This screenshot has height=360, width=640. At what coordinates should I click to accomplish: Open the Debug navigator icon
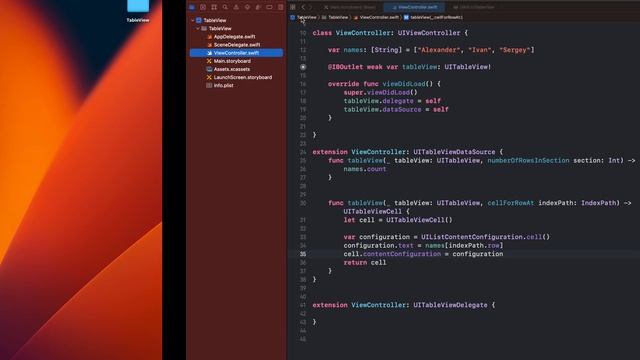pyautogui.click(x=258, y=7)
